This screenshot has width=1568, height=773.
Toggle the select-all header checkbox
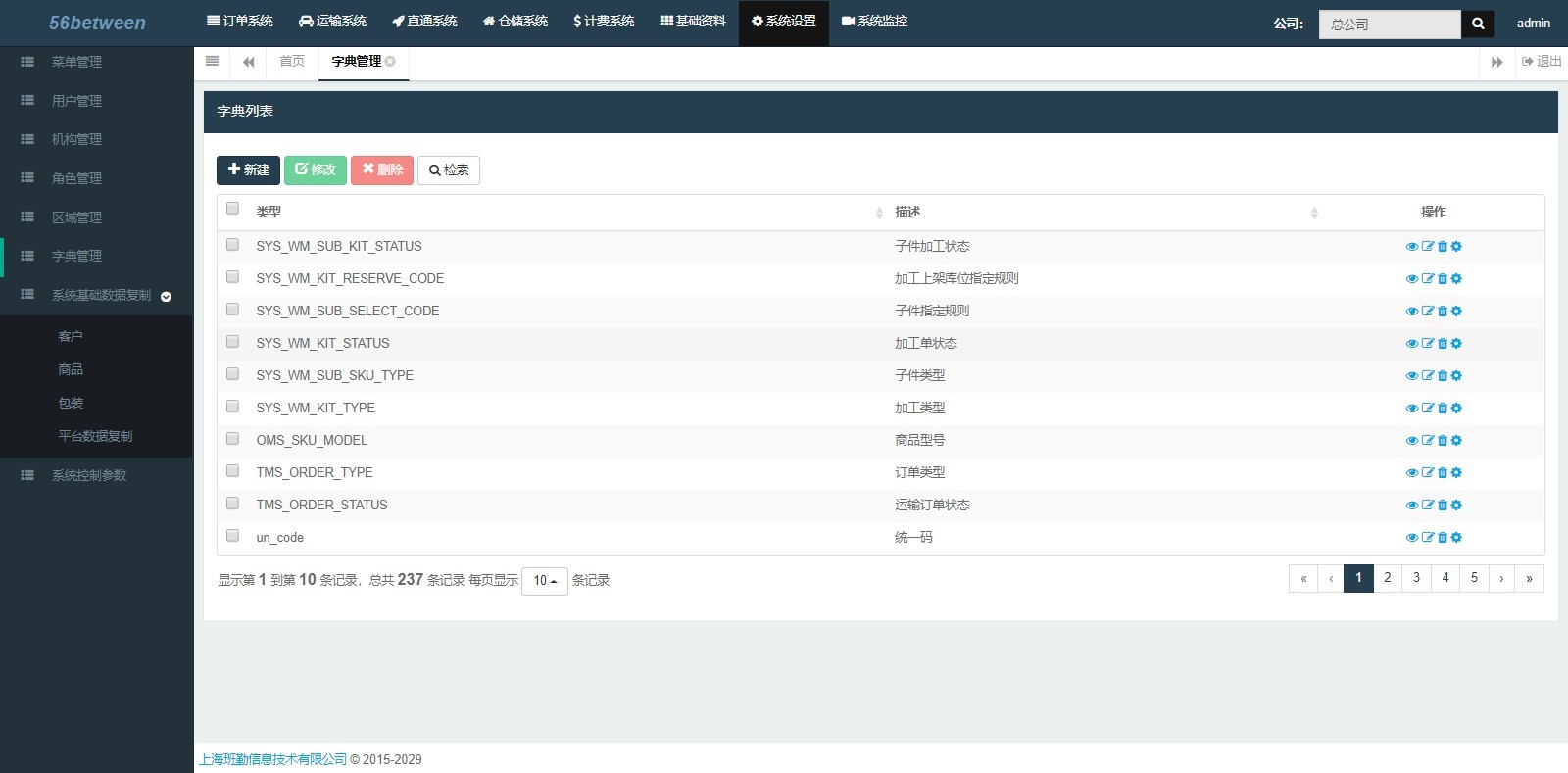[x=232, y=208]
